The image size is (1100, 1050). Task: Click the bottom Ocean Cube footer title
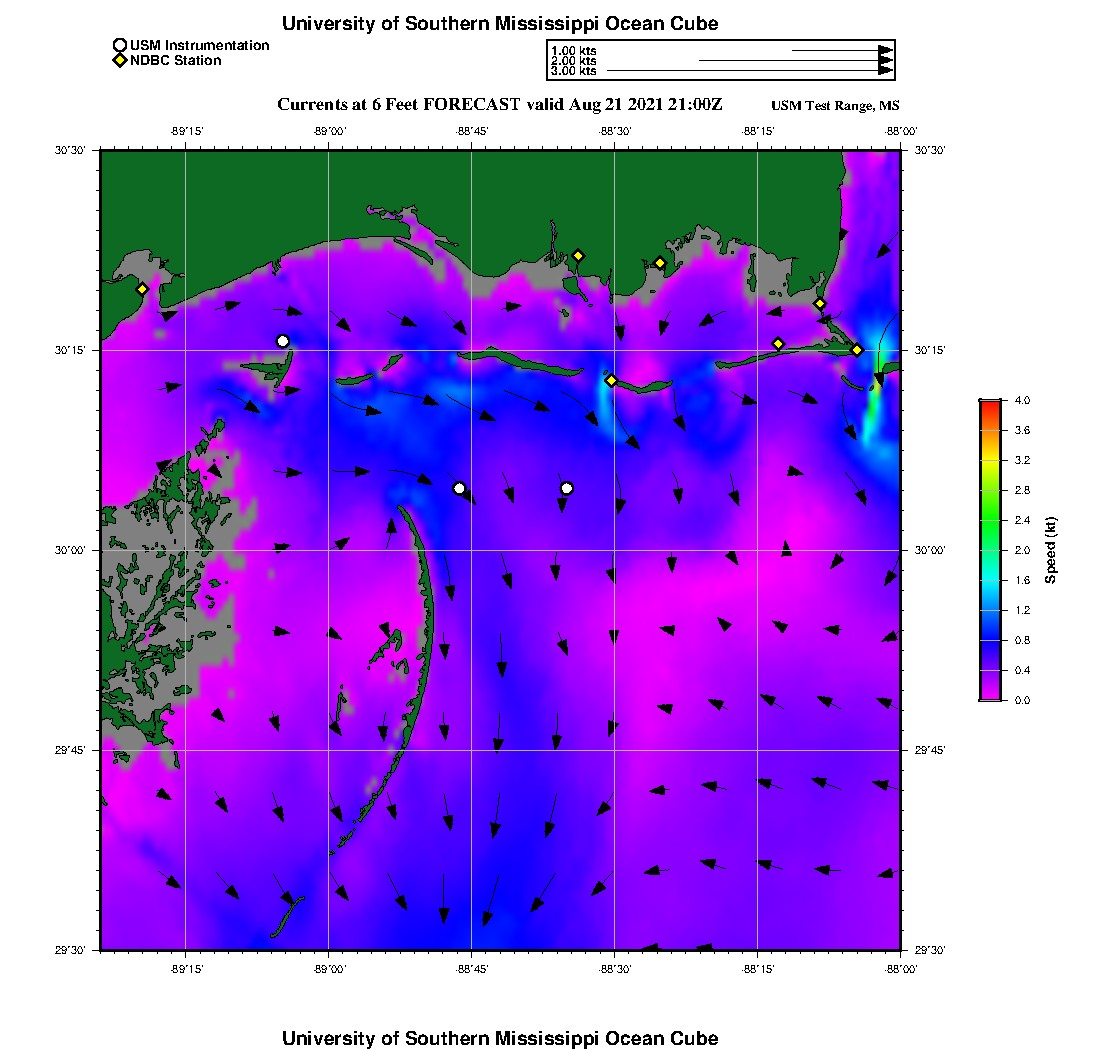[x=500, y=1038]
